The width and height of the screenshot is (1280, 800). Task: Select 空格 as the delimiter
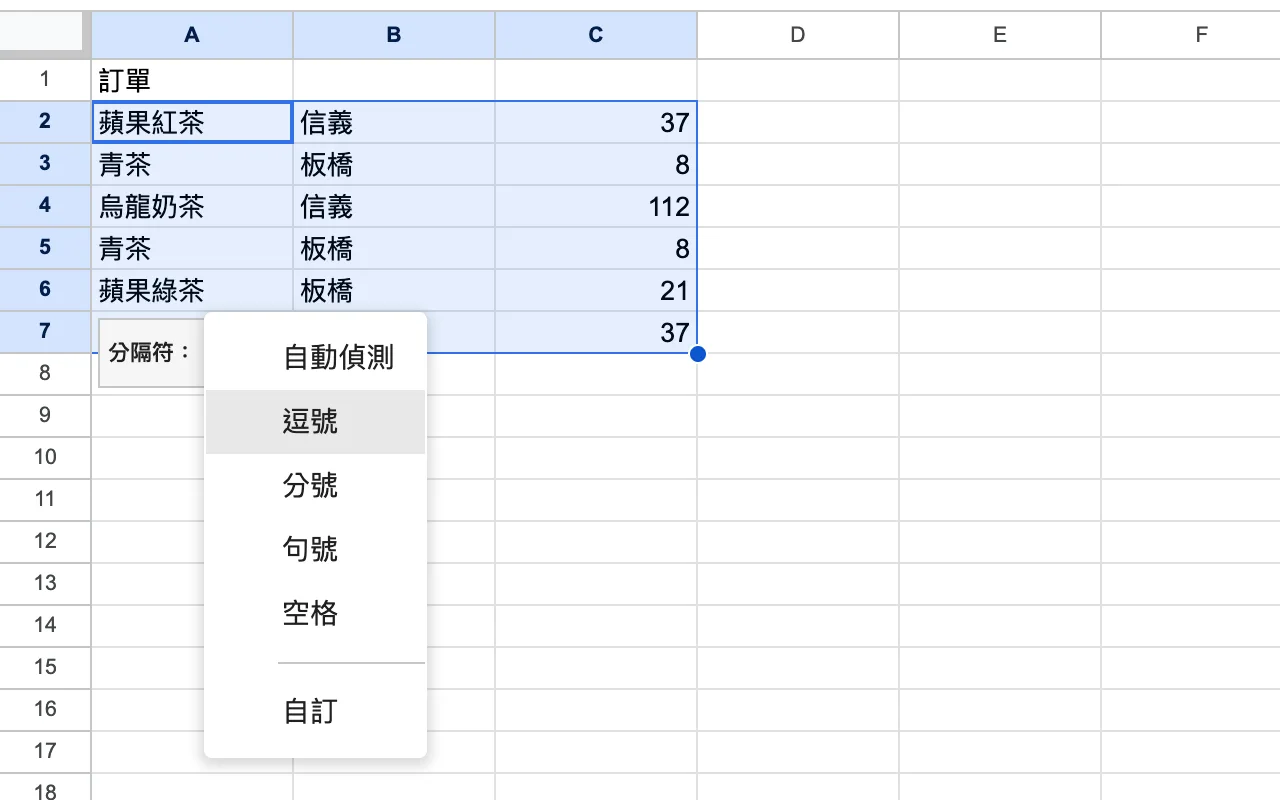point(315,614)
